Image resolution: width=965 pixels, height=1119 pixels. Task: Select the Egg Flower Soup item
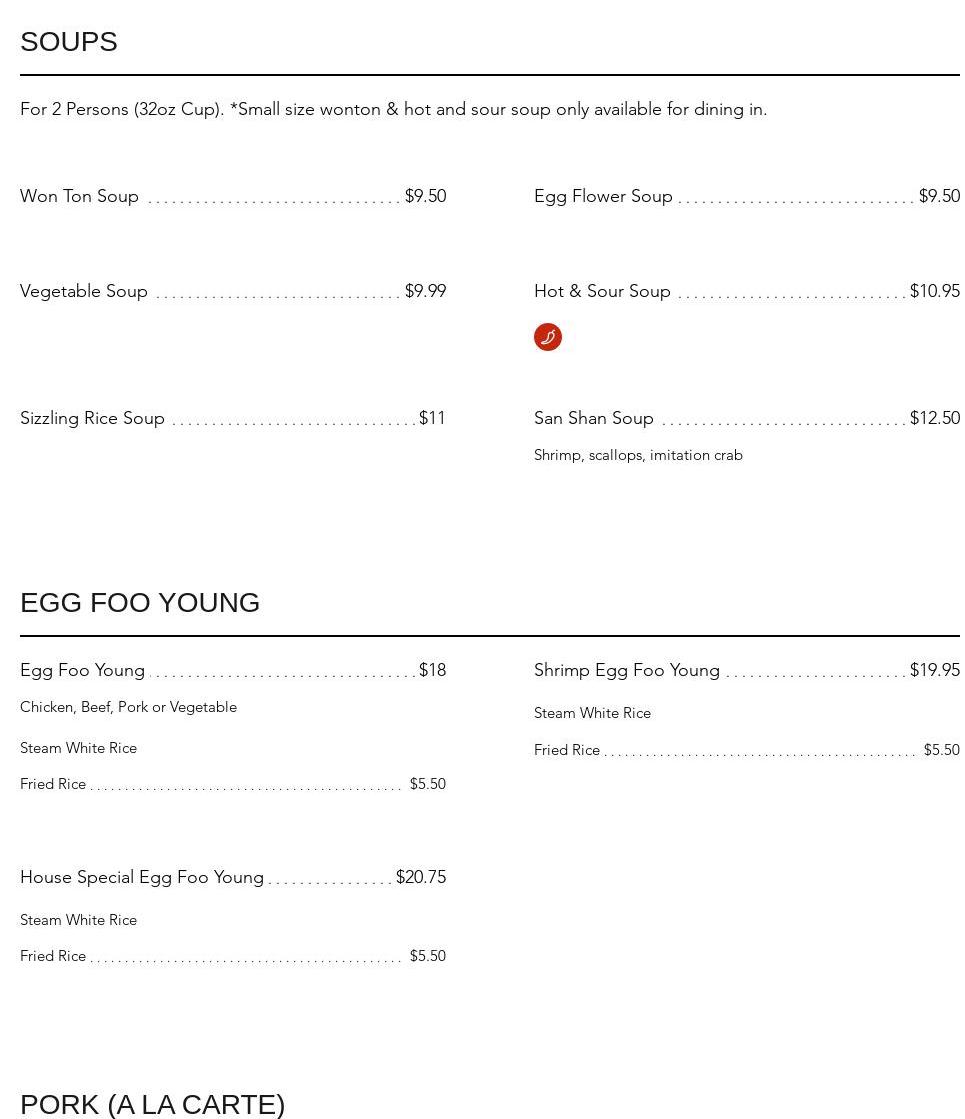[603, 196]
